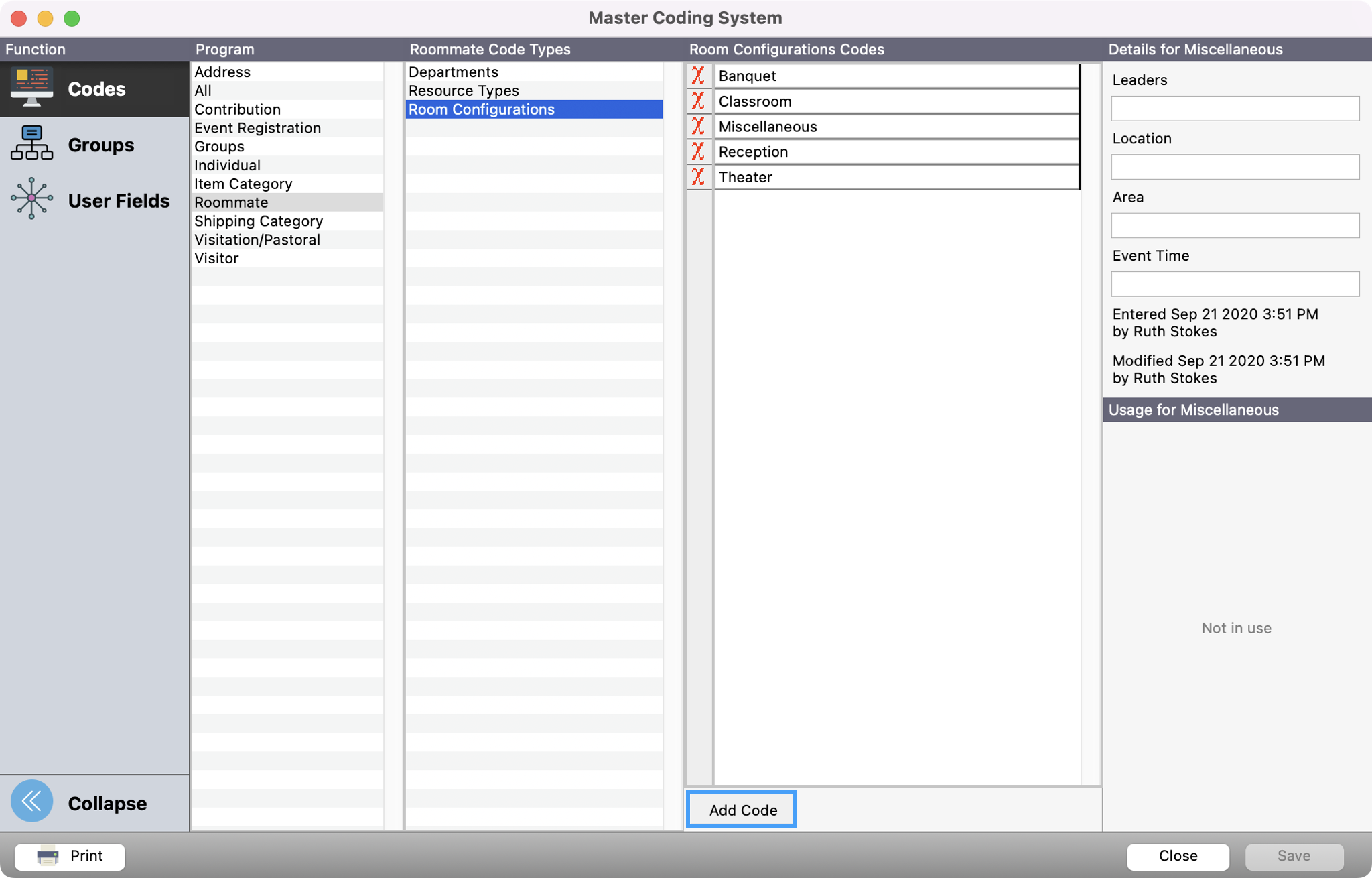Delete the Banquet code with red X

point(698,76)
